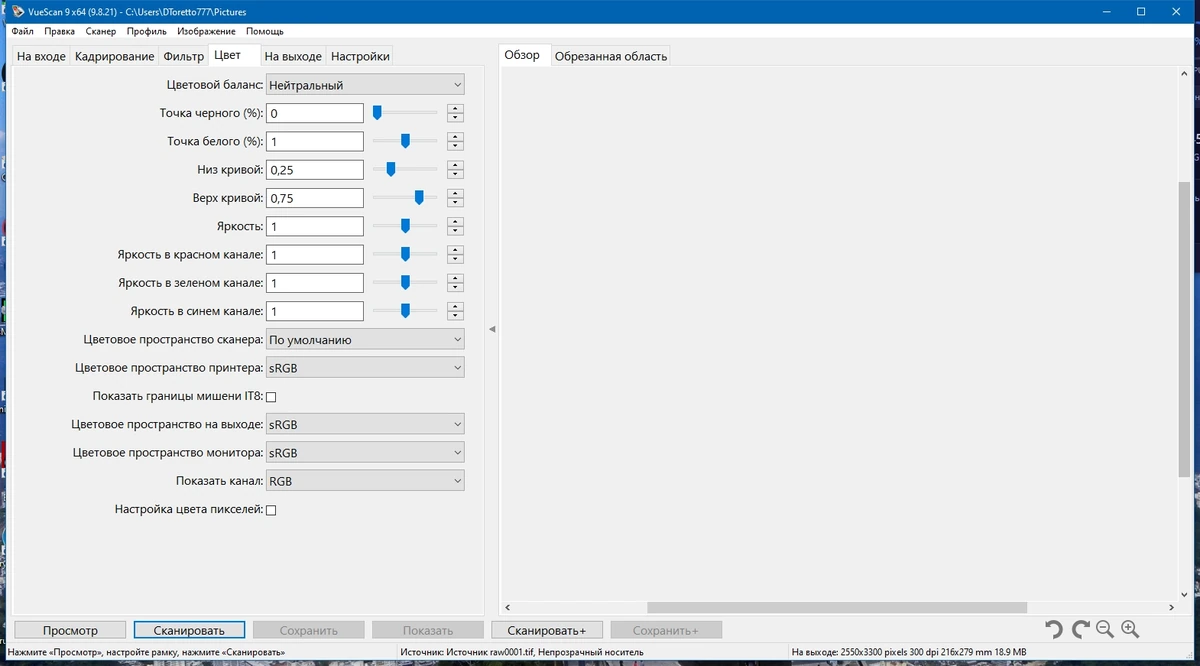Increase Яркость with up spinner
This screenshot has width=1200, height=666.
456,222
